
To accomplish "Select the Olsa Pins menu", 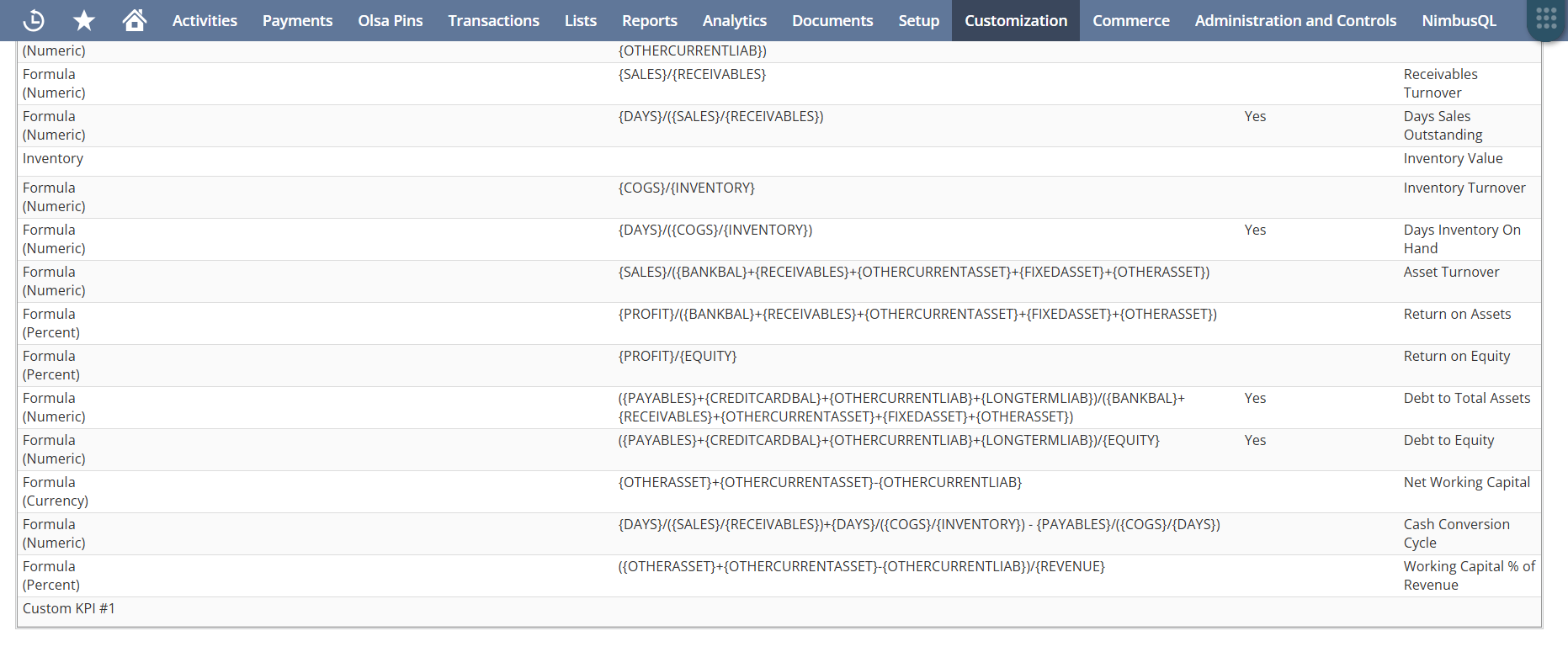I will 391,20.
